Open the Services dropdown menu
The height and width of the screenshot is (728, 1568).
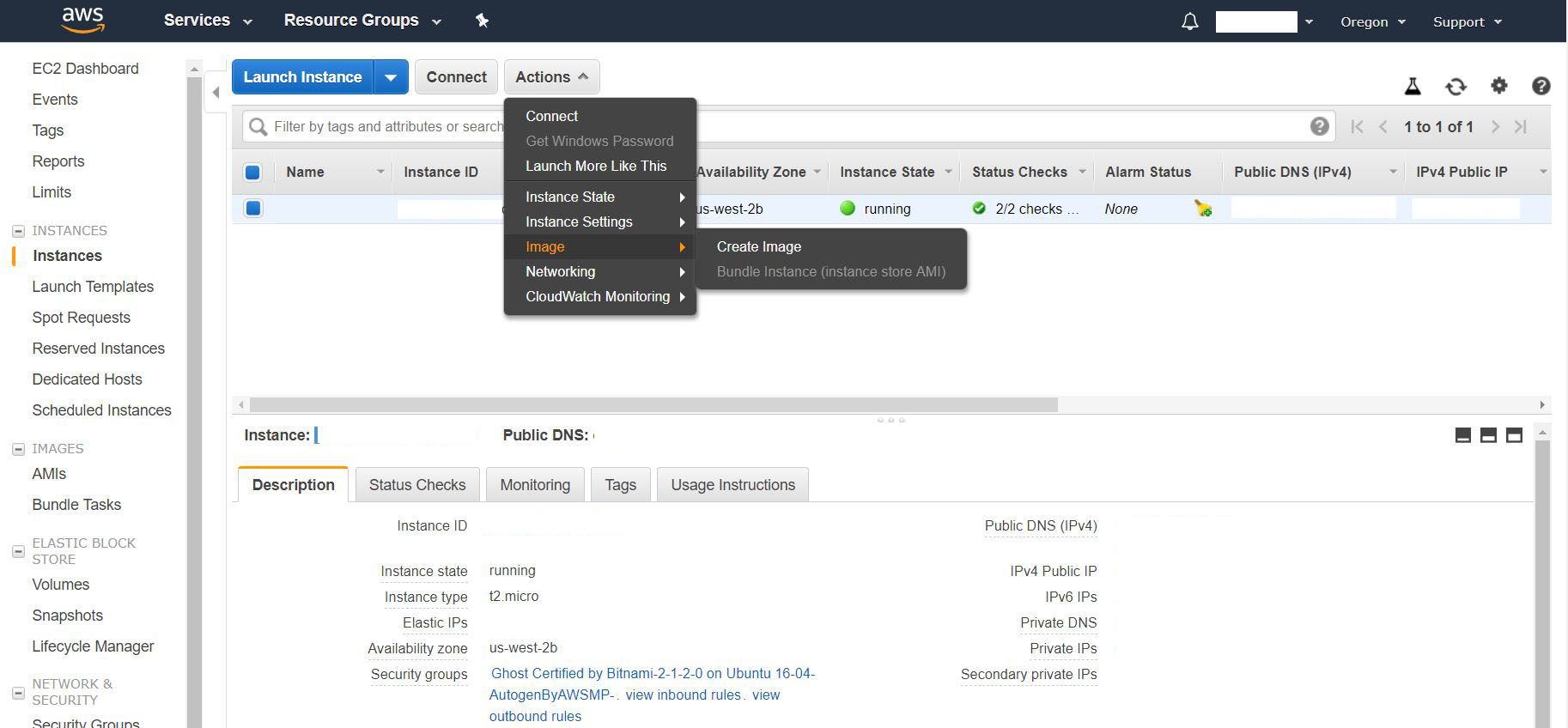(x=208, y=21)
